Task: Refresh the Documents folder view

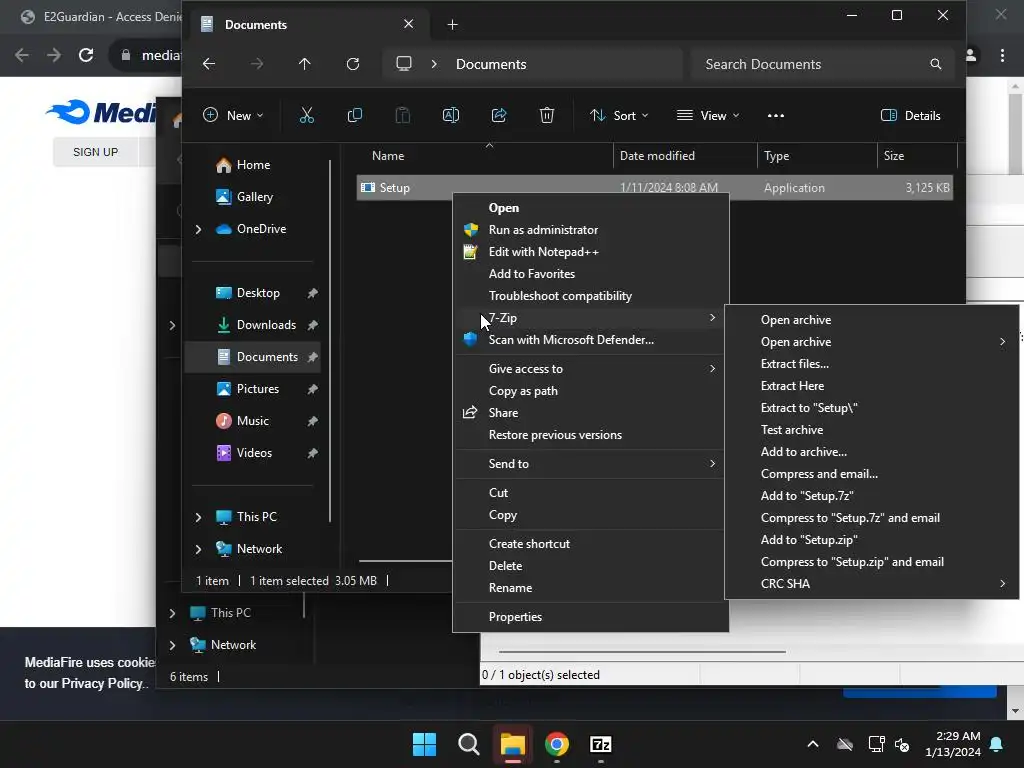Action: pyautogui.click(x=353, y=64)
